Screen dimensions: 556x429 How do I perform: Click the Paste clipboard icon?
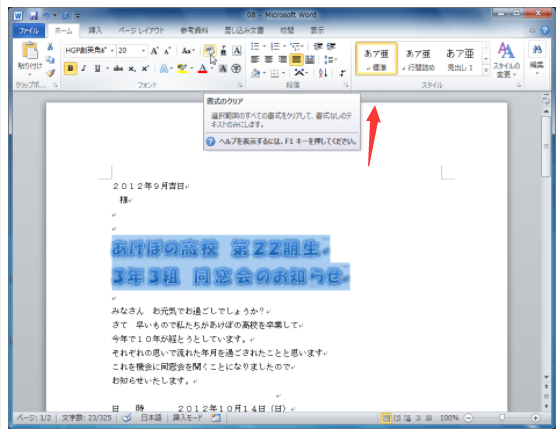[x=30, y=50]
